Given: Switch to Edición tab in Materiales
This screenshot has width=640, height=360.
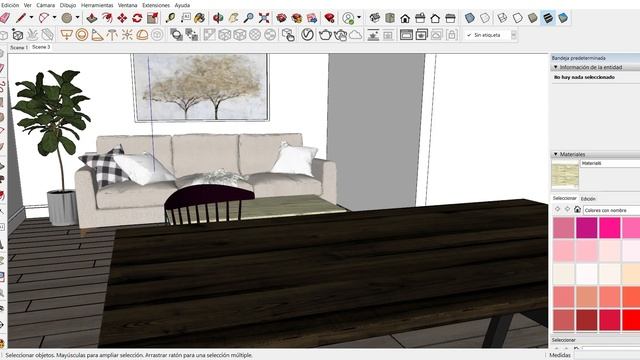Looking at the screenshot, I should pyautogui.click(x=588, y=199).
